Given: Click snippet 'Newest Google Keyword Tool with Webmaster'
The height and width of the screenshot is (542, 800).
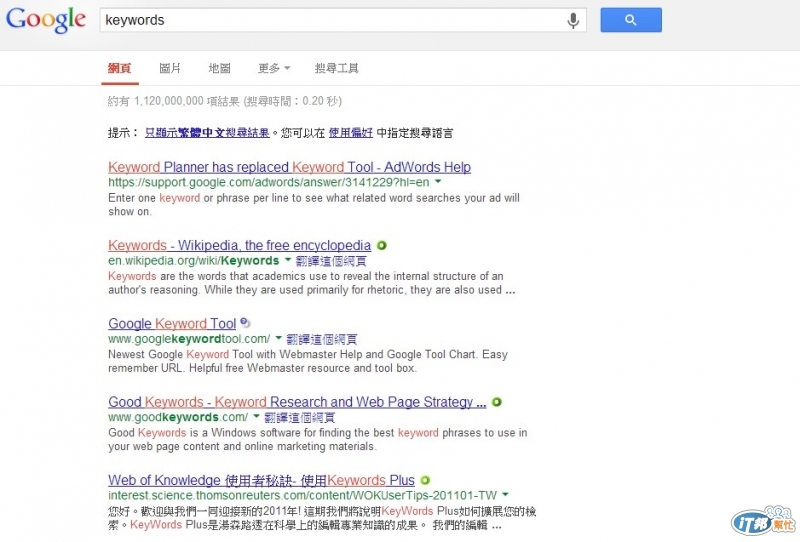Looking at the screenshot, I should coord(308,361).
